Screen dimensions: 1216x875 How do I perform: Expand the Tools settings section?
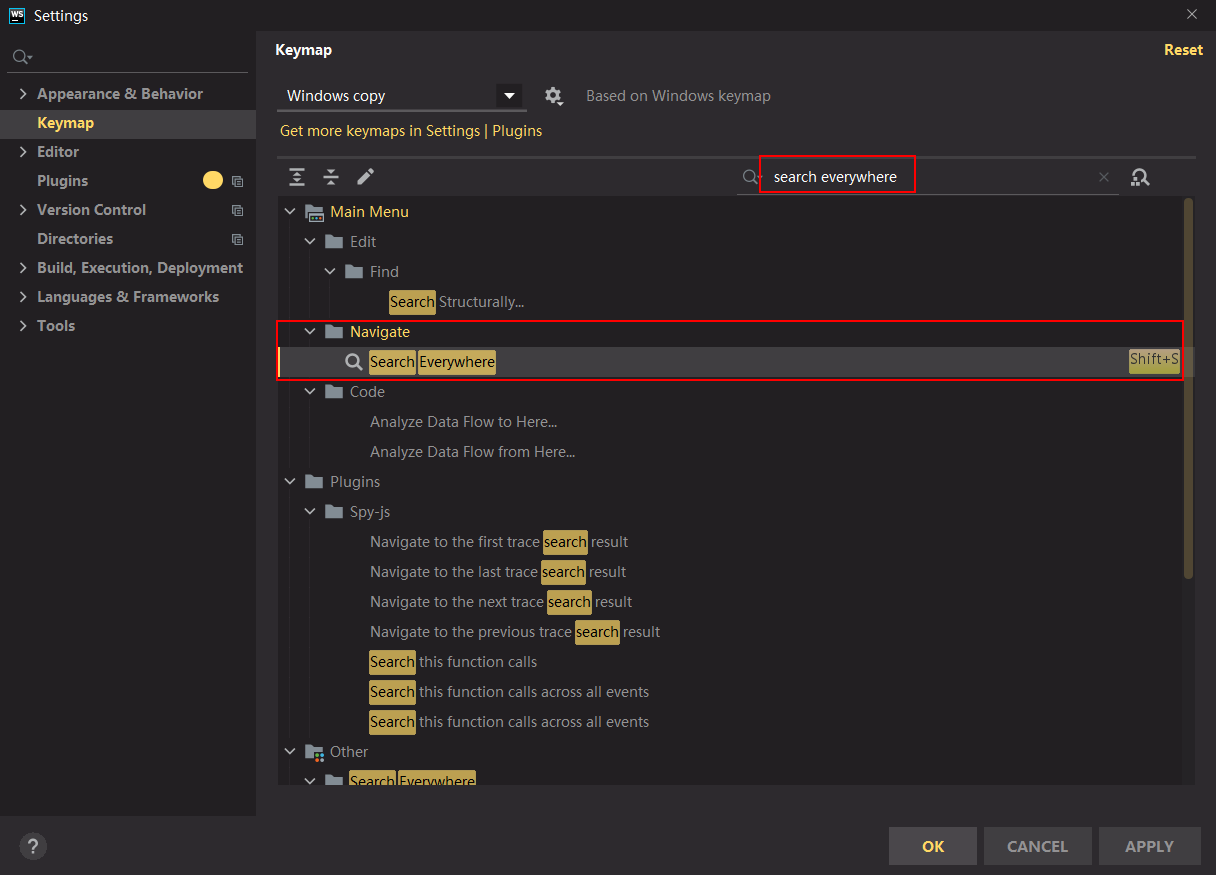[23, 326]
